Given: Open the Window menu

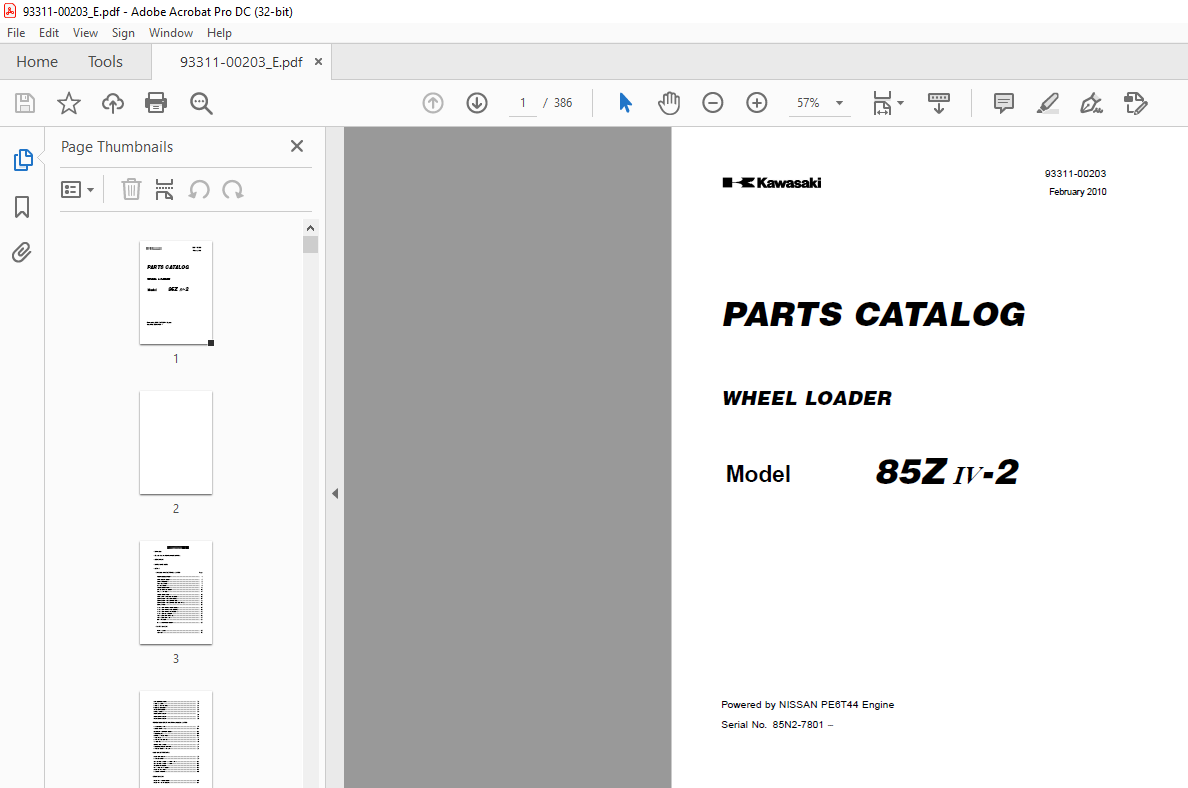Looking at the screenshot, I should tap(170, 33).
